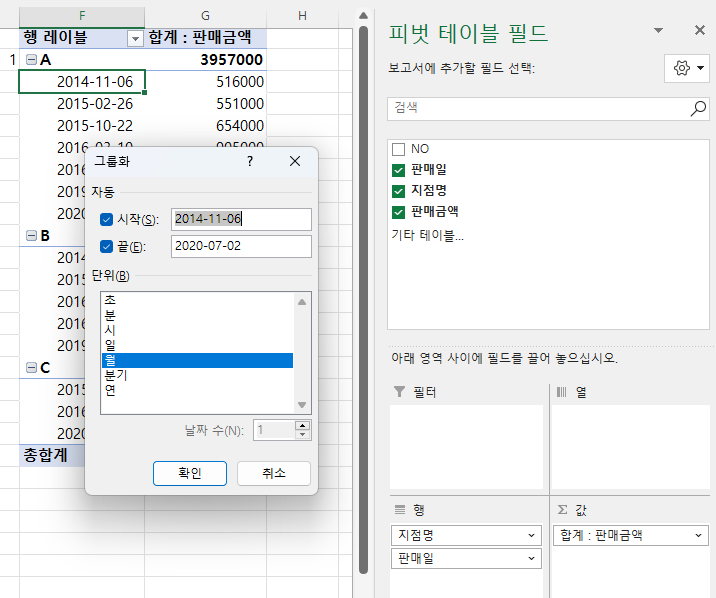
Task: Open the 판매일 row field dropdown
Action: tap(531, 558)
